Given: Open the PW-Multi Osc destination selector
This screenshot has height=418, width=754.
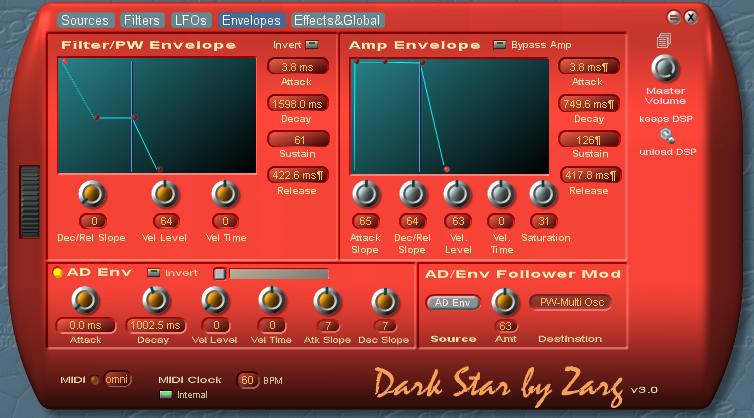Looking at the screenshot, I should click(x=571, y=302).
